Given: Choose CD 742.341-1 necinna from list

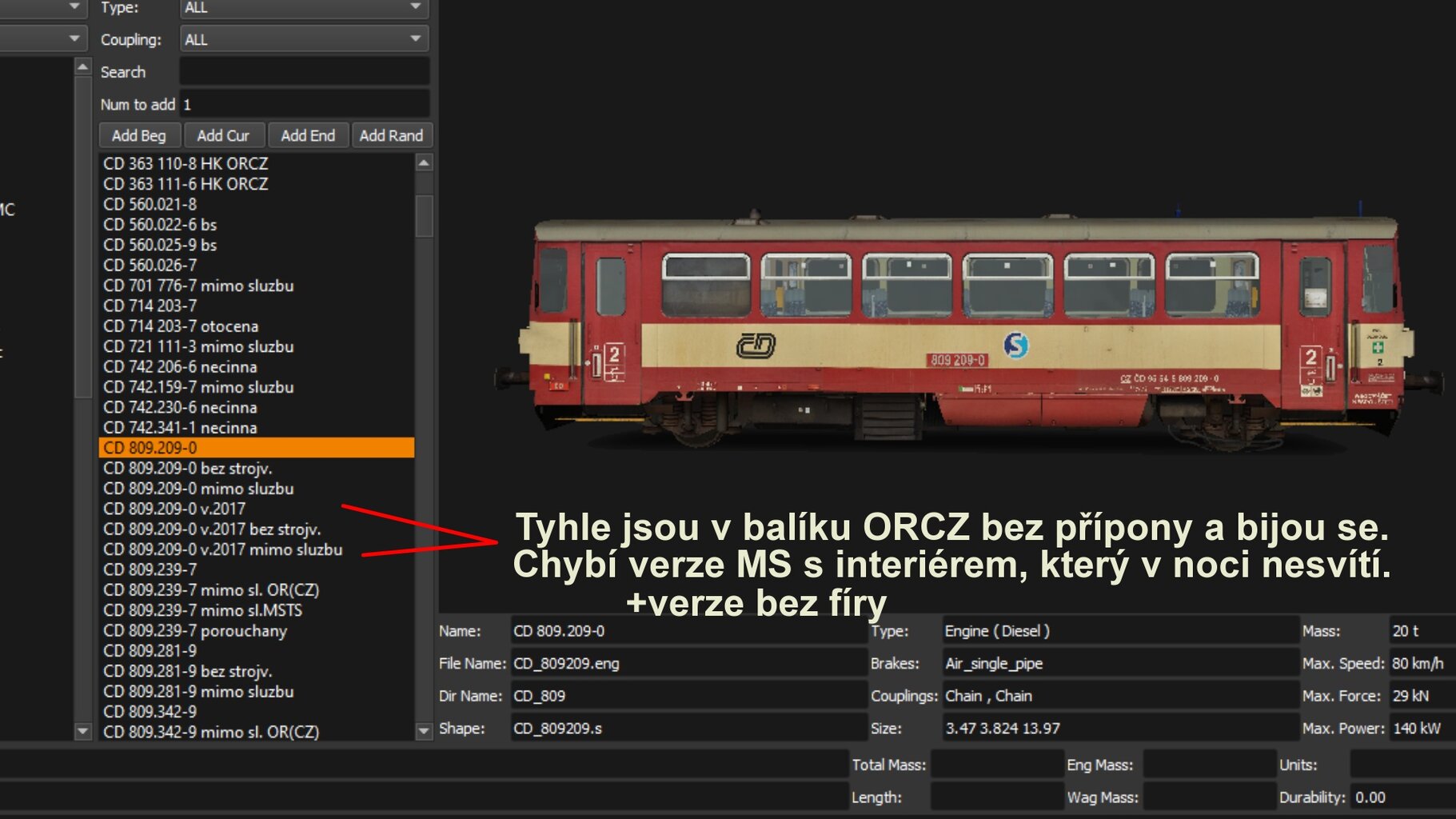Looking at the screenshot, I should tap(180, 428).
